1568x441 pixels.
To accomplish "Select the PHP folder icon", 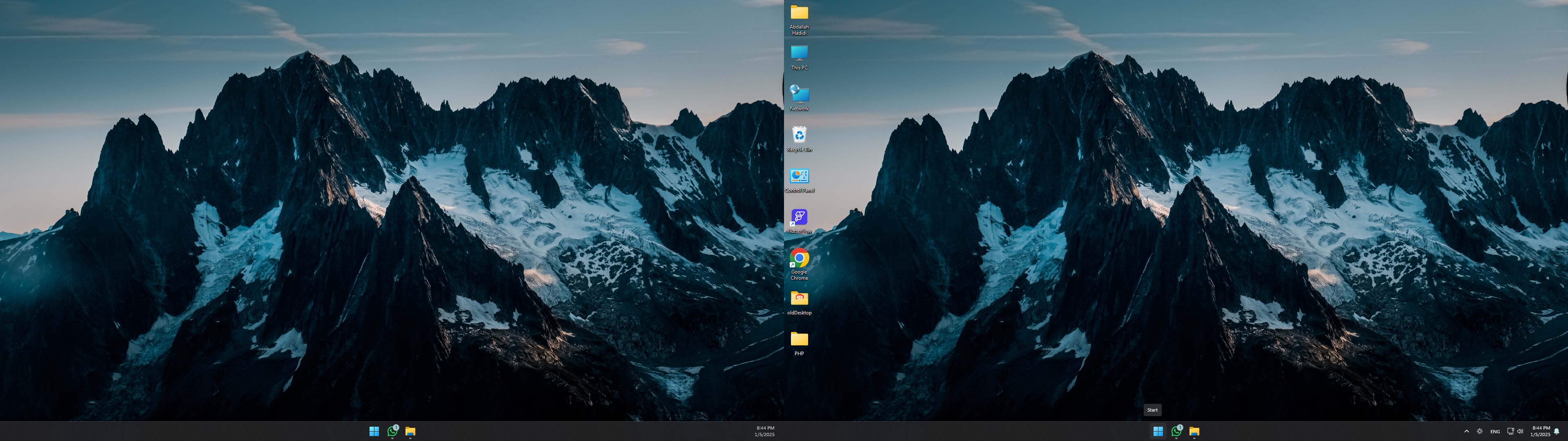I will coord(799,343).
